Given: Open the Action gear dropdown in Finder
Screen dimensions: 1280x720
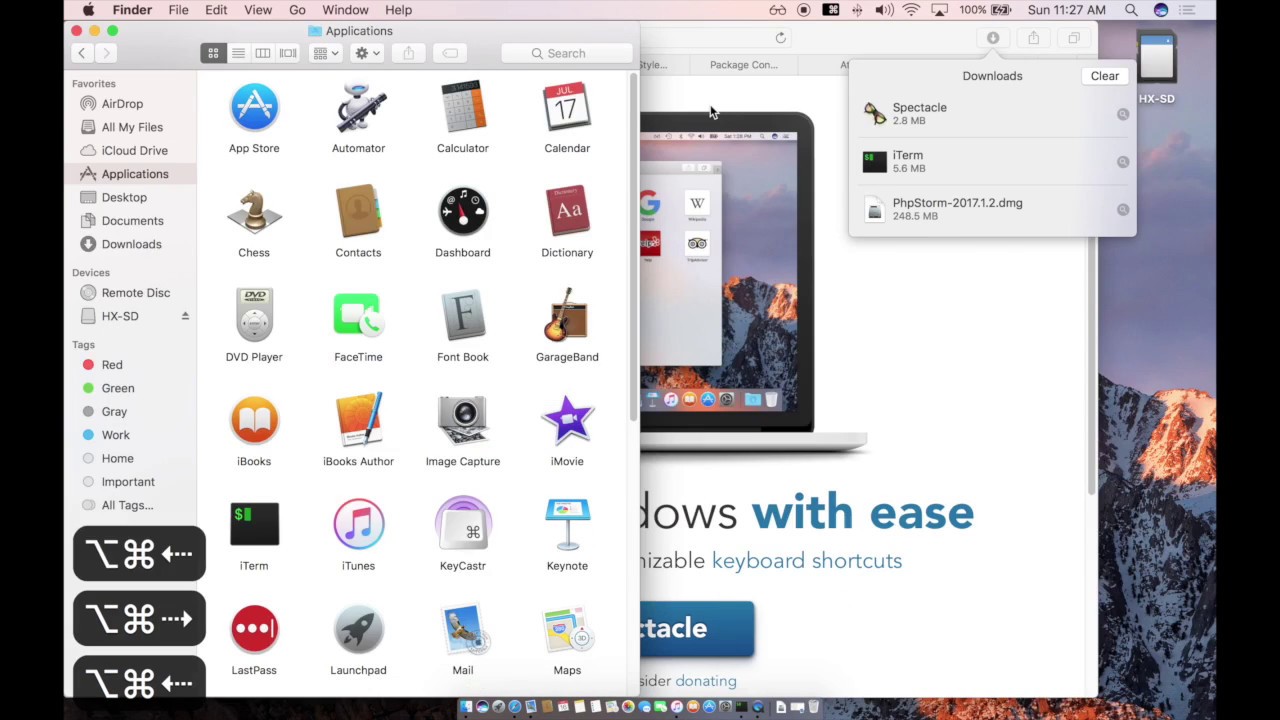Looking at the screenshot, I should (367, 53).
